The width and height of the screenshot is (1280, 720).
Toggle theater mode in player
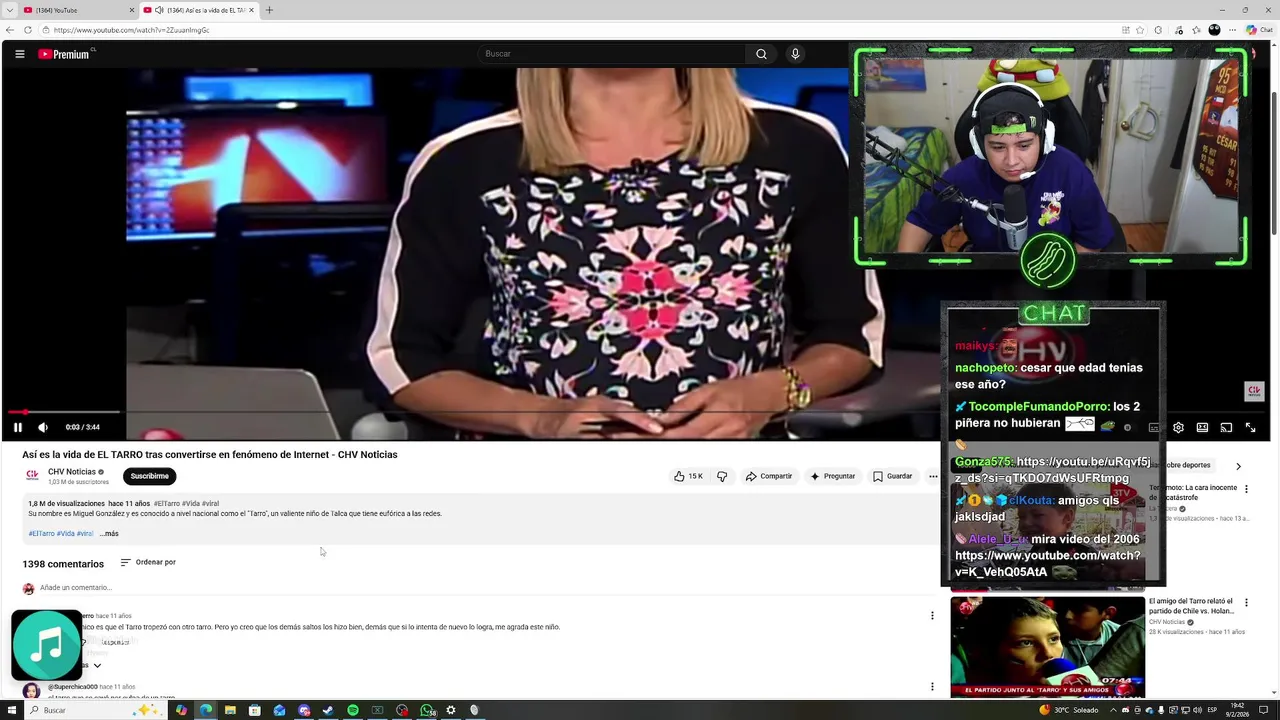coord(1202,427)
